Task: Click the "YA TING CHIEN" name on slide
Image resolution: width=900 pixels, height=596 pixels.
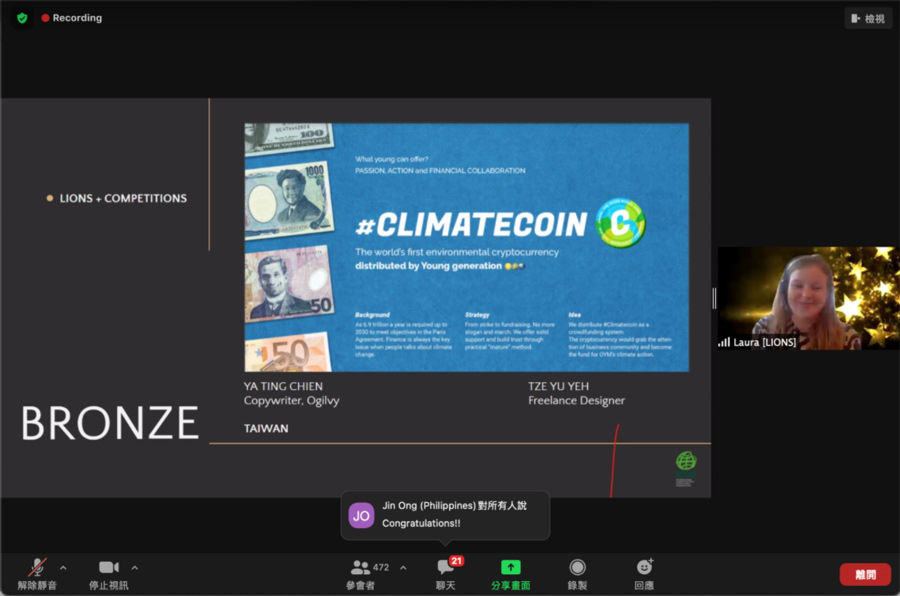Action: click(x=283, y=386)
